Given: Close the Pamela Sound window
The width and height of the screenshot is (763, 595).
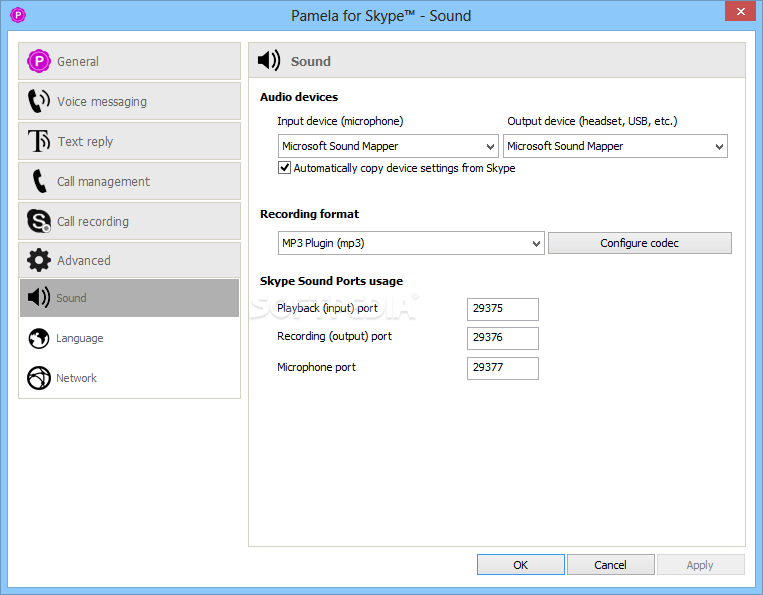Looking at the screenshot, I should 740,11.
